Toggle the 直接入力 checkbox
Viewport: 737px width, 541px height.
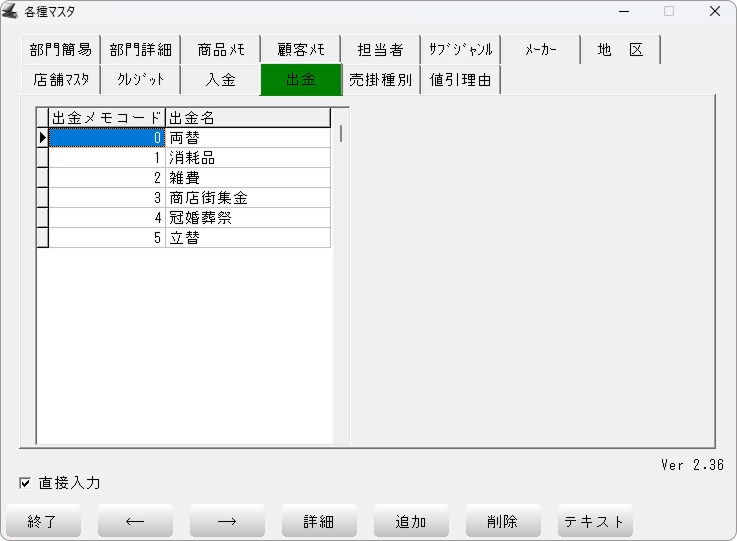[25, 484]
